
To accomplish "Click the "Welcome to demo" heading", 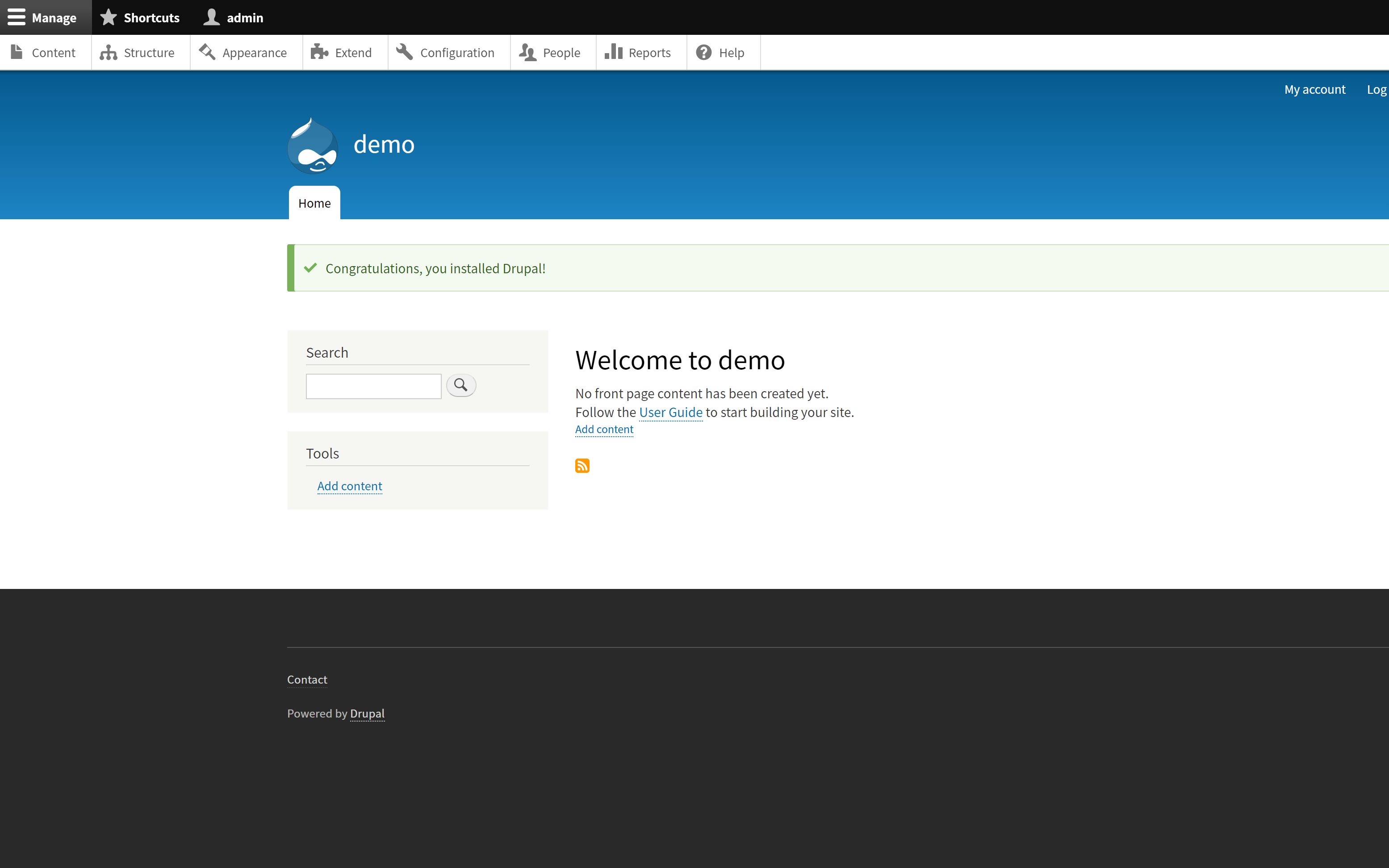I will tap(680, 360).
